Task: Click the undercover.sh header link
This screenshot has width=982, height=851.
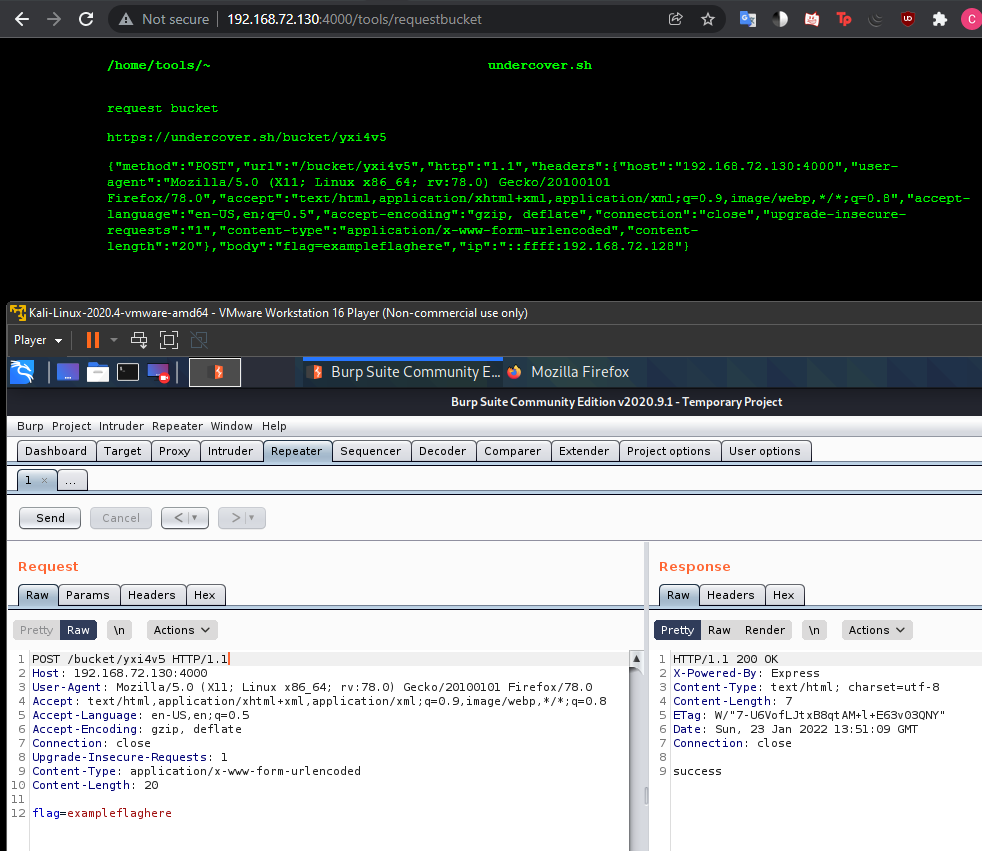Action: [539, 65]
